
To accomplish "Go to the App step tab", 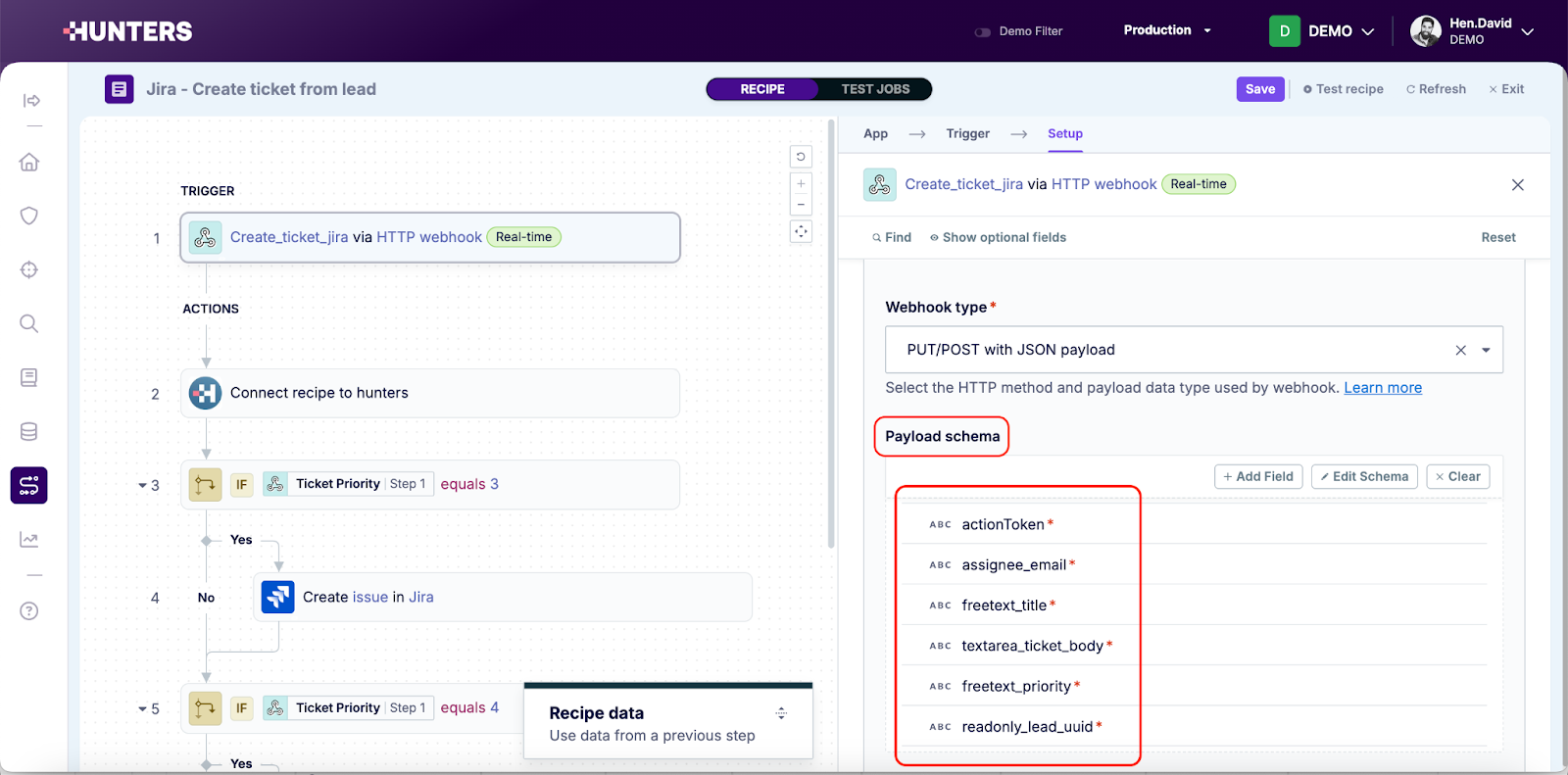I will click(x=875, y=134).
